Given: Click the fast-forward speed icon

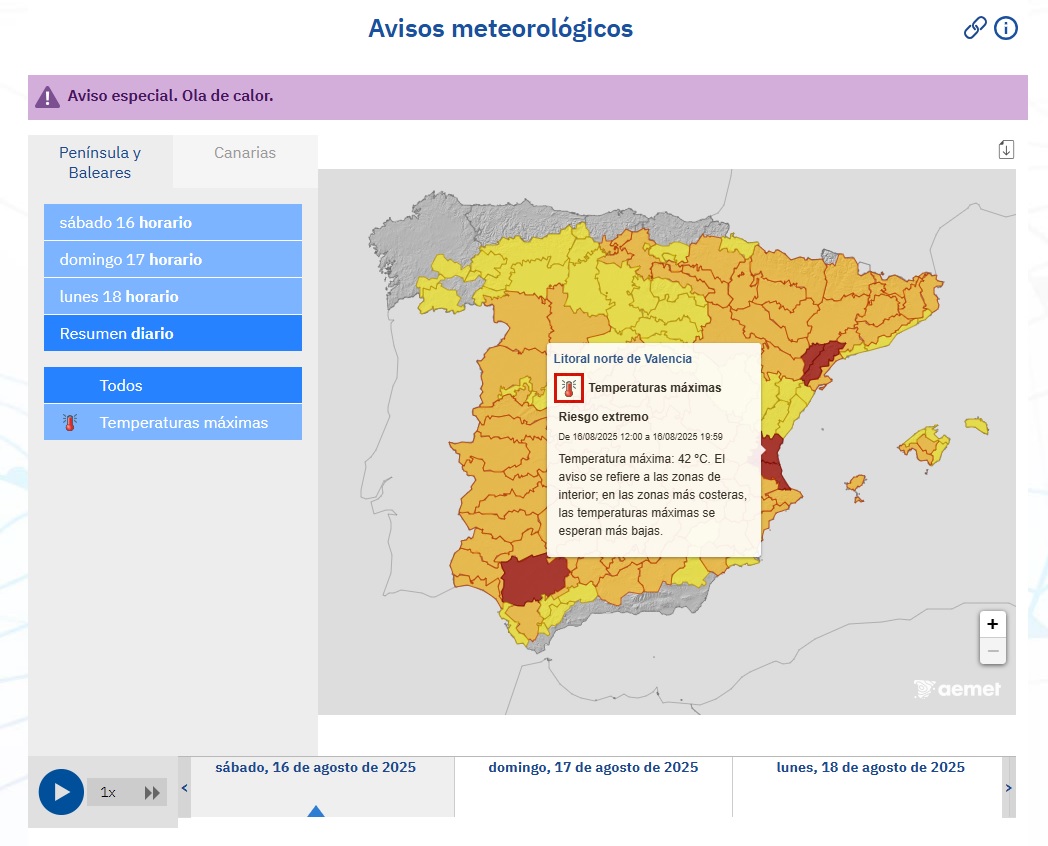Looking at the screenshot, I should (x=153, y=792).
